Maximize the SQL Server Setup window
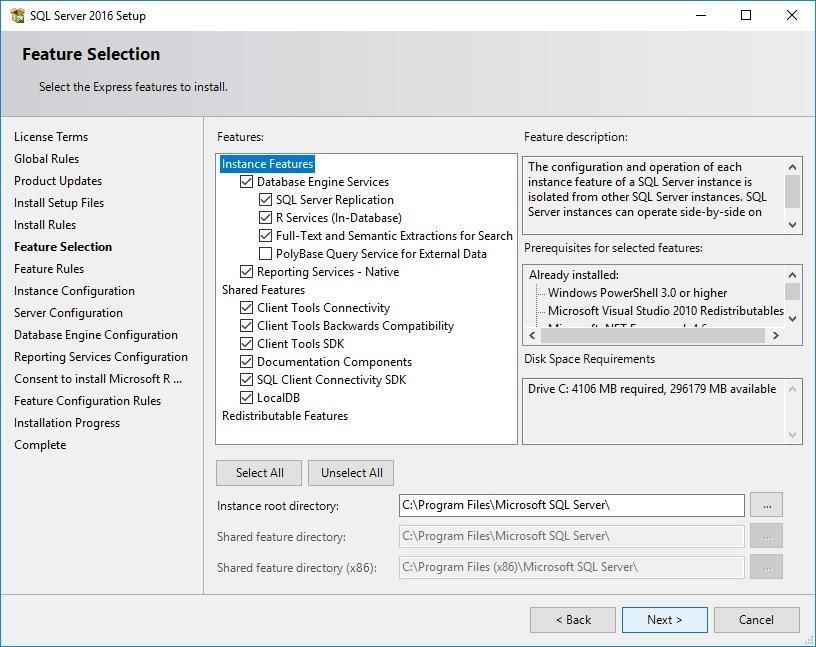816x647 pixels. 746,16
